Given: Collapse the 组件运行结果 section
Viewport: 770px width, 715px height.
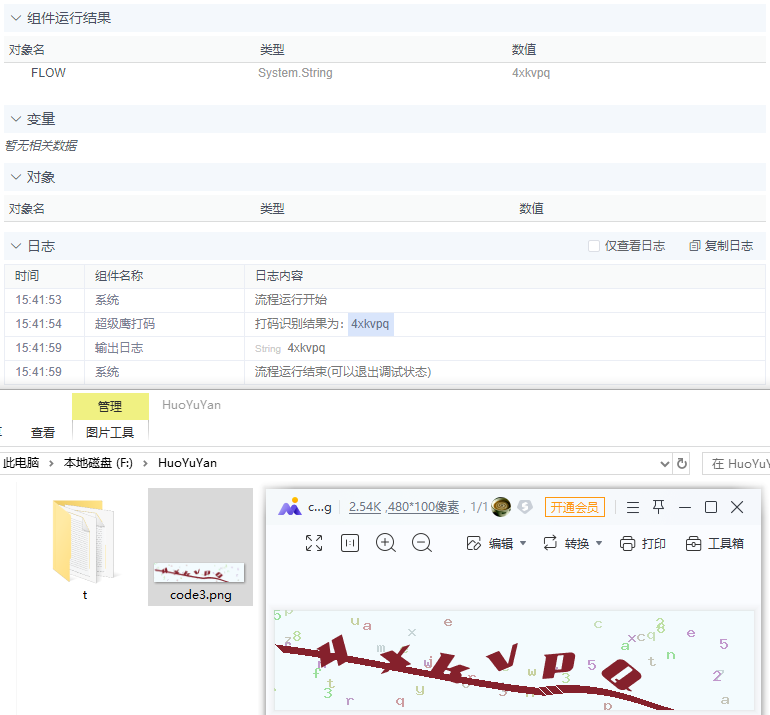Looking at the screenshot, I should (16, 18).
